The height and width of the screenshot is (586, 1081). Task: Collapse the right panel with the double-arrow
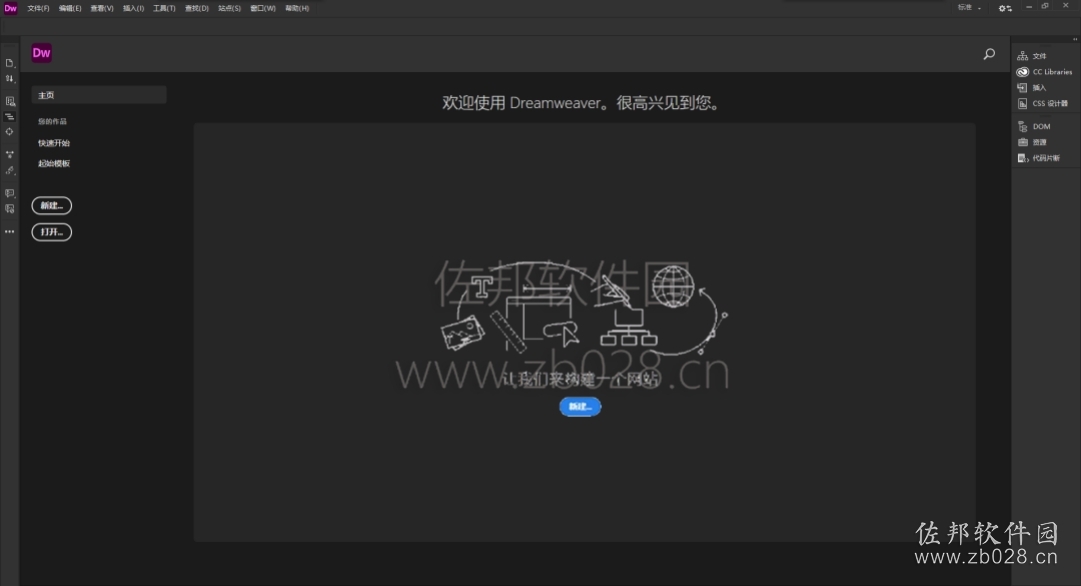[x=1075, y=39]
